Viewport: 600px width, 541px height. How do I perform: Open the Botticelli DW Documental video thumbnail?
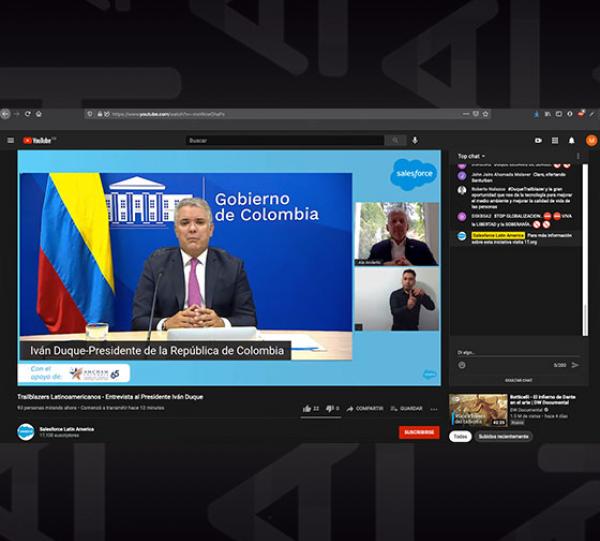(478, 408)
